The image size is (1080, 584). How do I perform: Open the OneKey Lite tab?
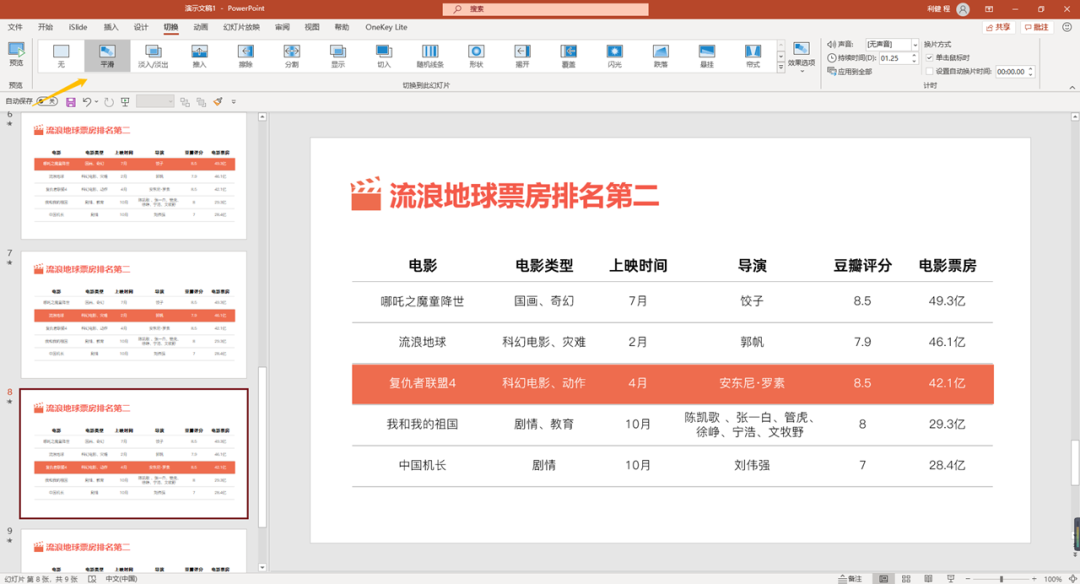tap(386, 27)
